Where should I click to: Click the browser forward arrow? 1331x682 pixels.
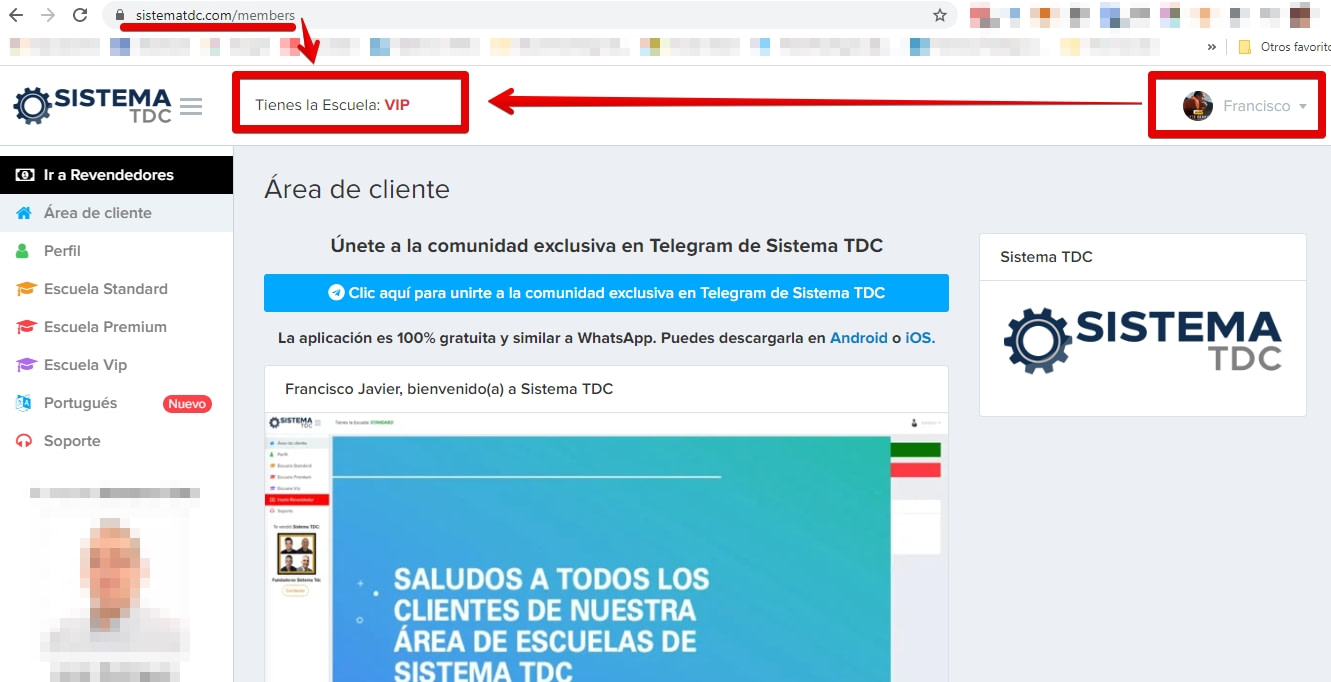tap(47, 15)
